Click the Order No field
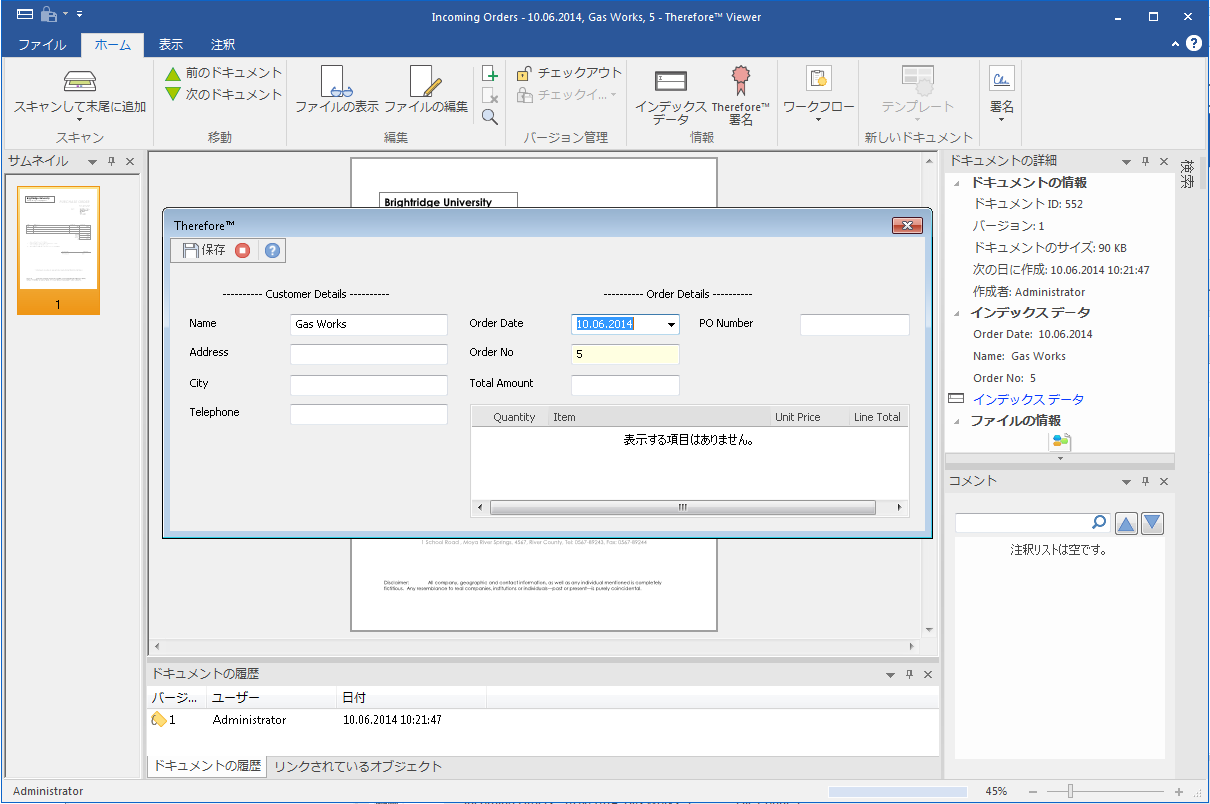The image size is (1210, 804). pyautogui.click(x=625, y=354)
